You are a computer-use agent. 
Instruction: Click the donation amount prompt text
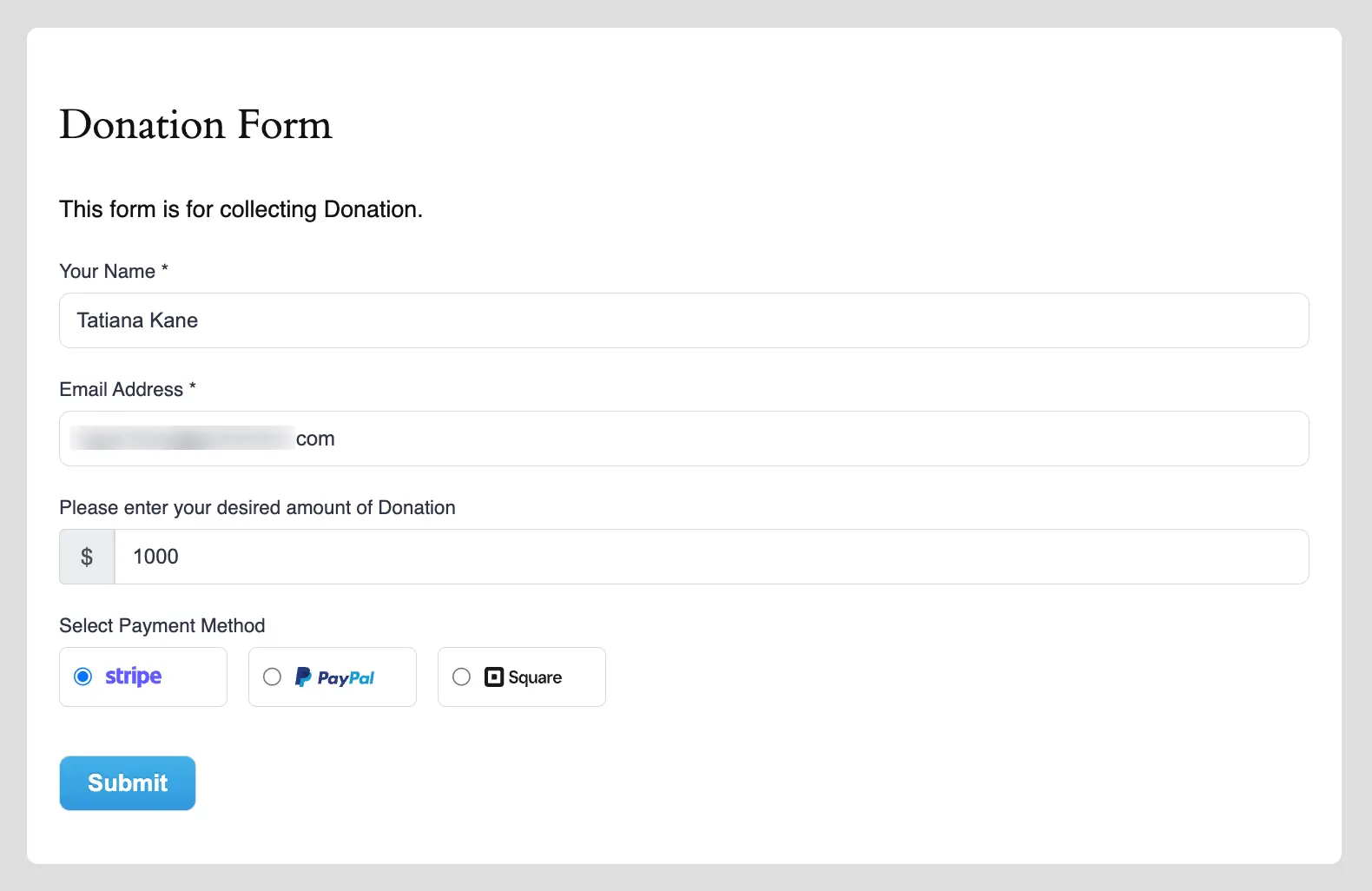(257, 507)
